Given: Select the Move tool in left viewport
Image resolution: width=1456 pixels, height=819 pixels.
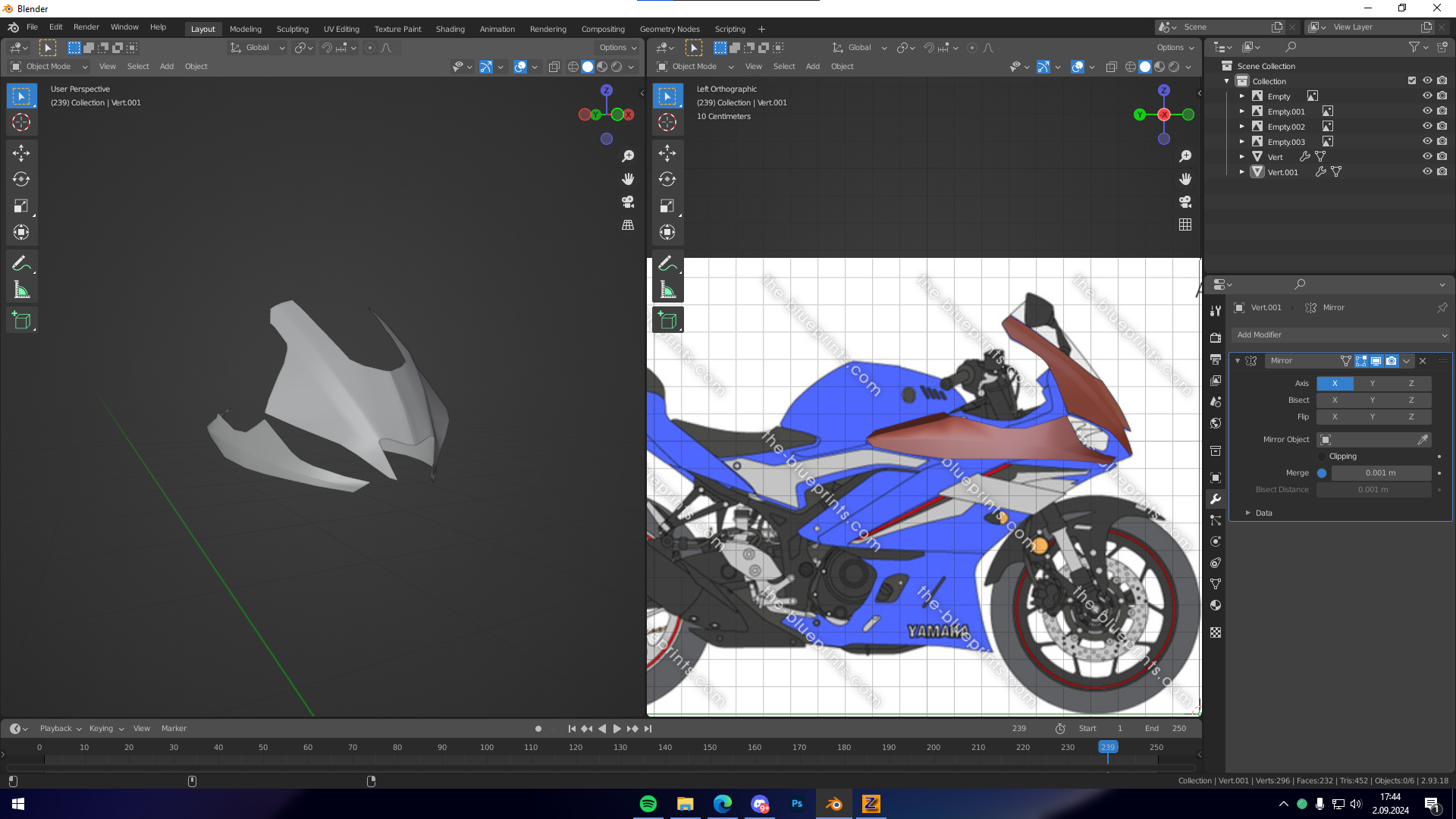Looking at the screenshot, I should click(x=21, y=153).
